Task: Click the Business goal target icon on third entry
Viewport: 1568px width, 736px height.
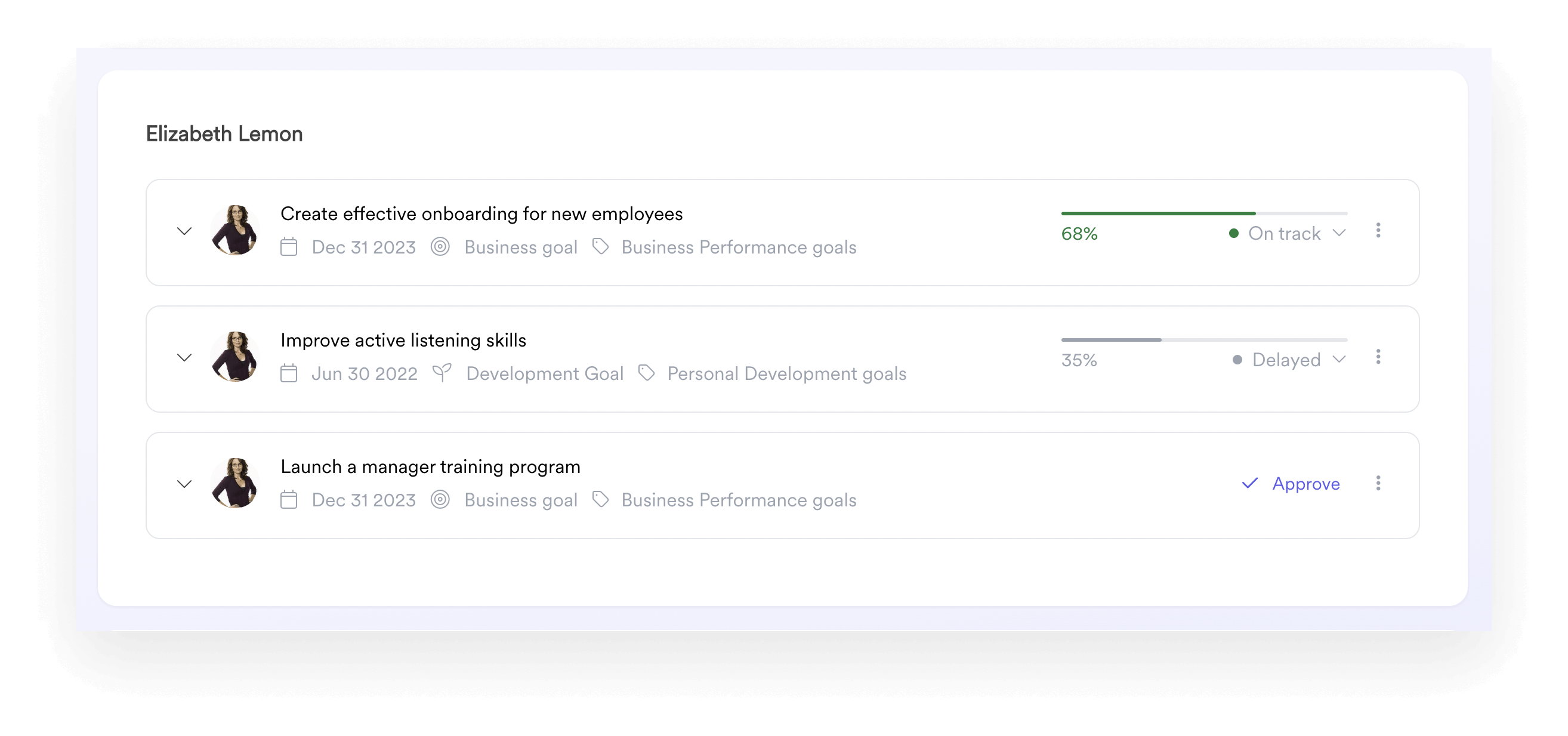Action: [x=441, y=499]
